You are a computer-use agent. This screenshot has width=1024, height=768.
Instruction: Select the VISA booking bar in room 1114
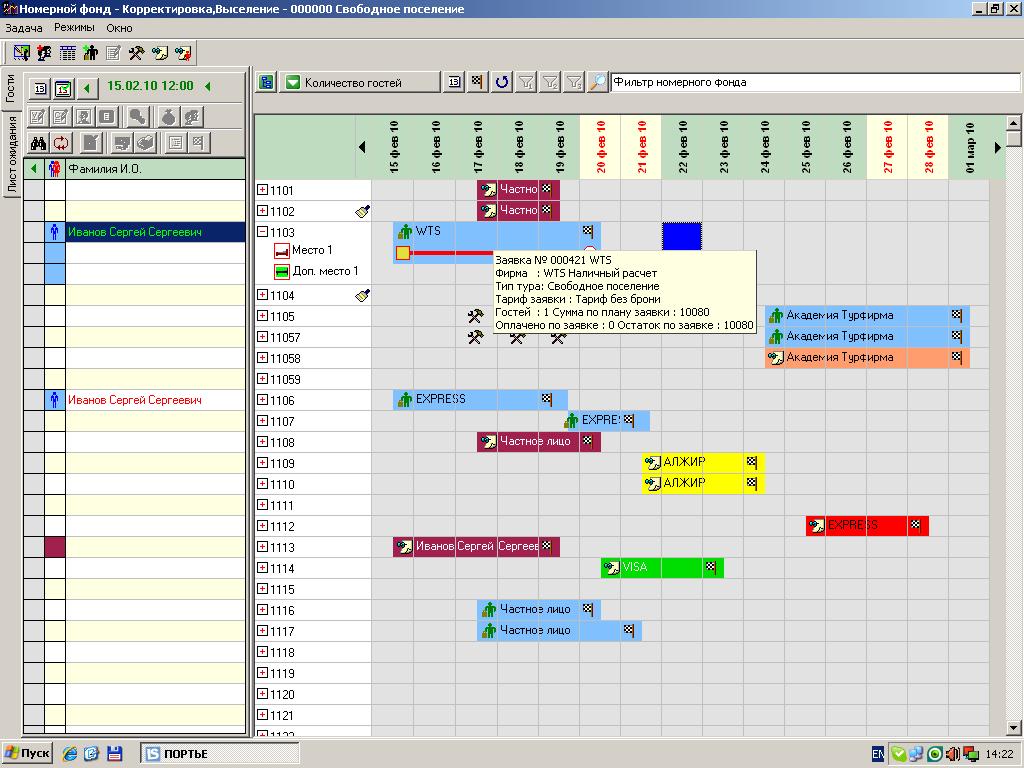click(662, 568)
